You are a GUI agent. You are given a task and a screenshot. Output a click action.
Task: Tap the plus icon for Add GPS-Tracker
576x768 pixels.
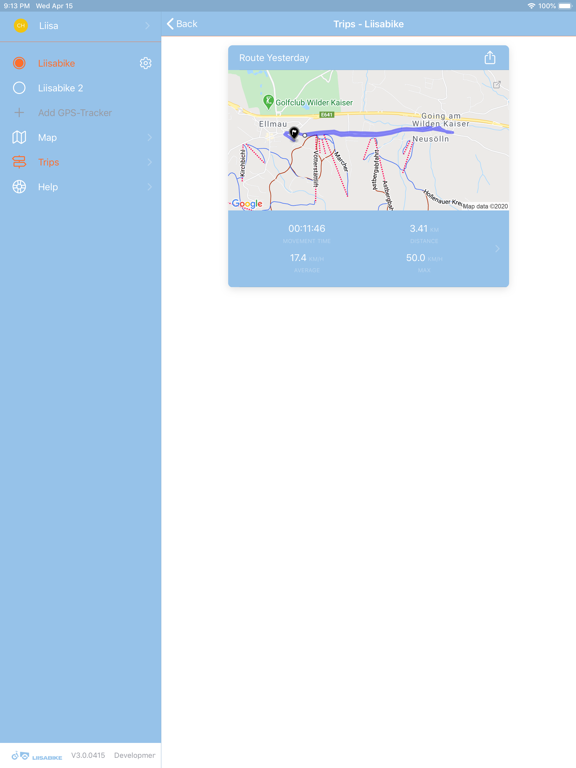pos(19,113)
